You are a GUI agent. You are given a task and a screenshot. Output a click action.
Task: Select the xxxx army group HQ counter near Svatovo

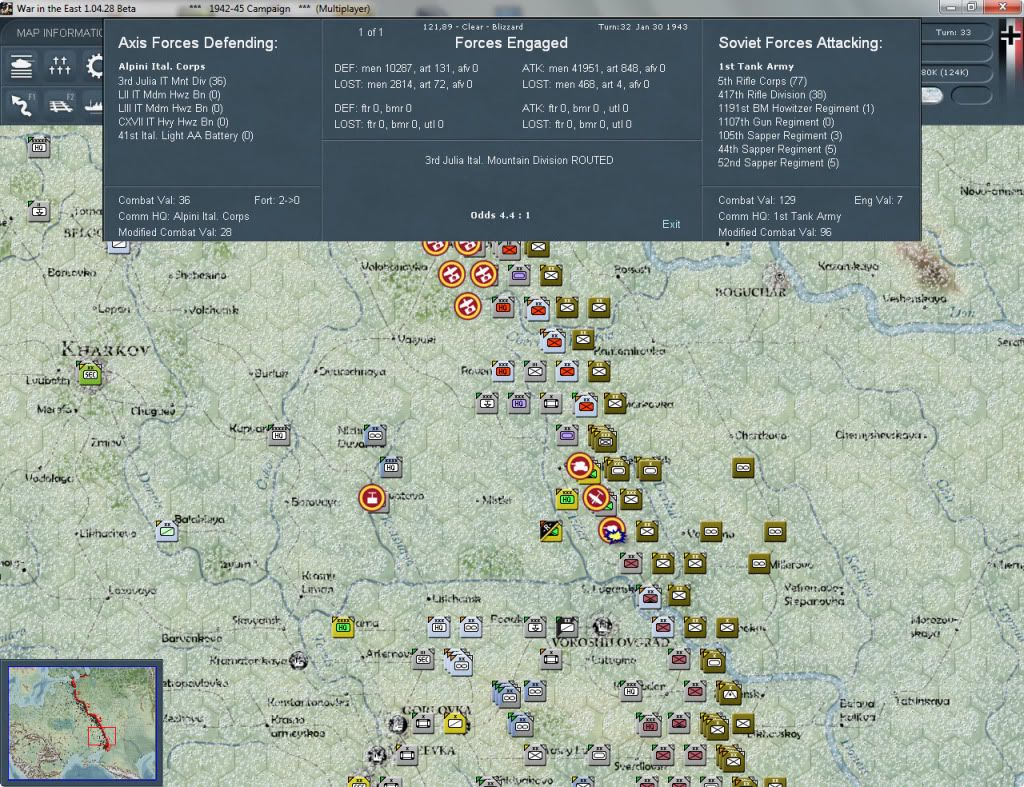[391, 466]
